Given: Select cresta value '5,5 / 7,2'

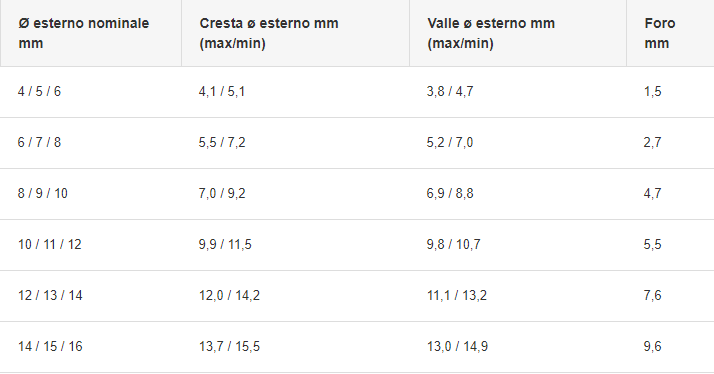Looking at the screenshot, I should pos(222,143).
